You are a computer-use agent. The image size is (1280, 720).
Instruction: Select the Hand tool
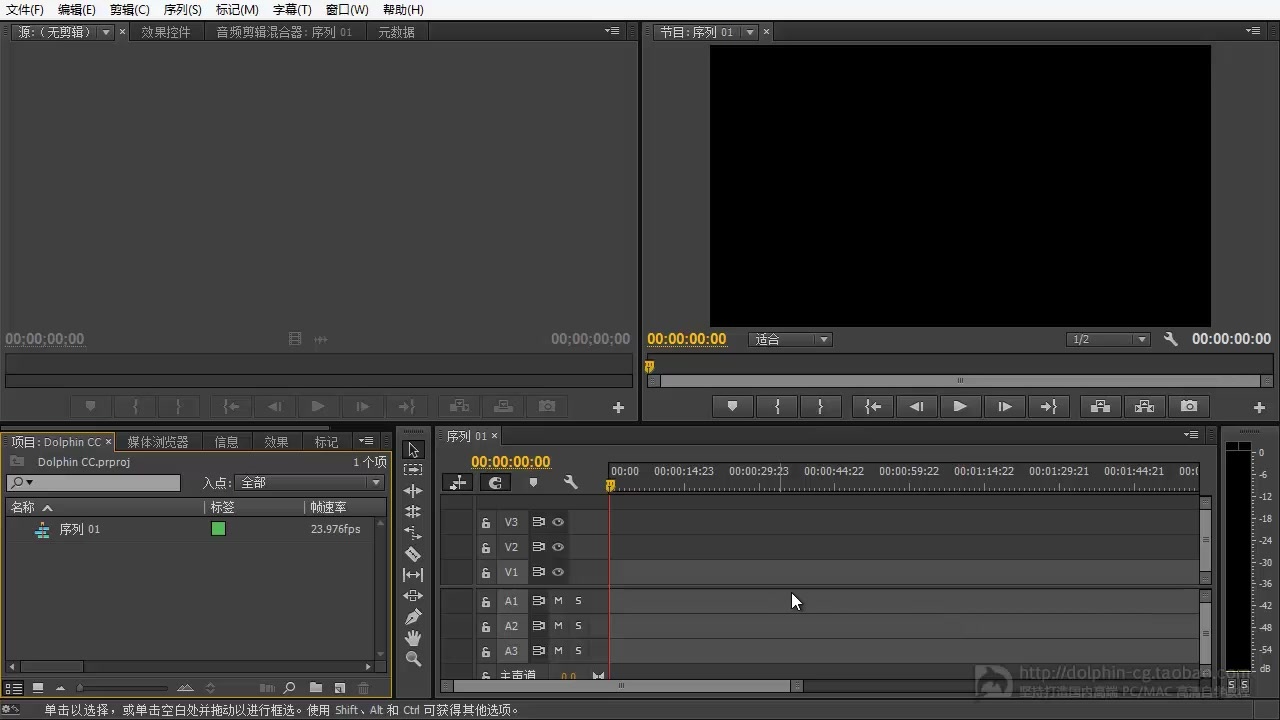coord(413,638)
